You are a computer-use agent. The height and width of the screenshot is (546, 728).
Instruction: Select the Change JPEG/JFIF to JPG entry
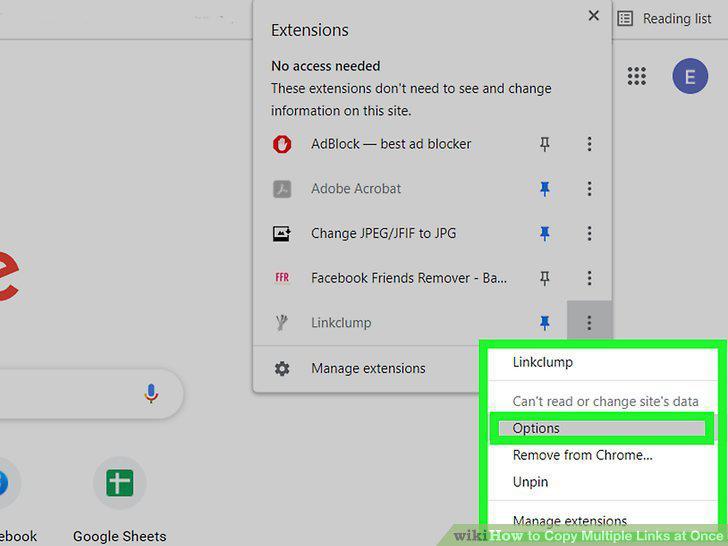click(384, 233)
